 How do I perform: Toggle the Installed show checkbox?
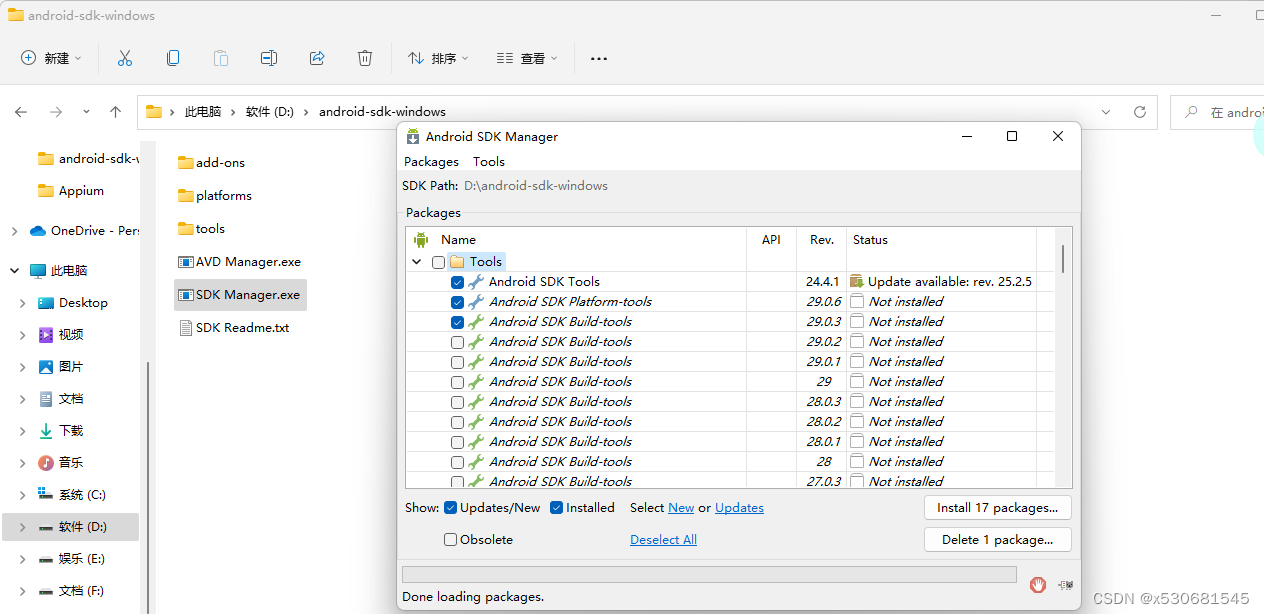pyautogui.click(x=557, y=508)
